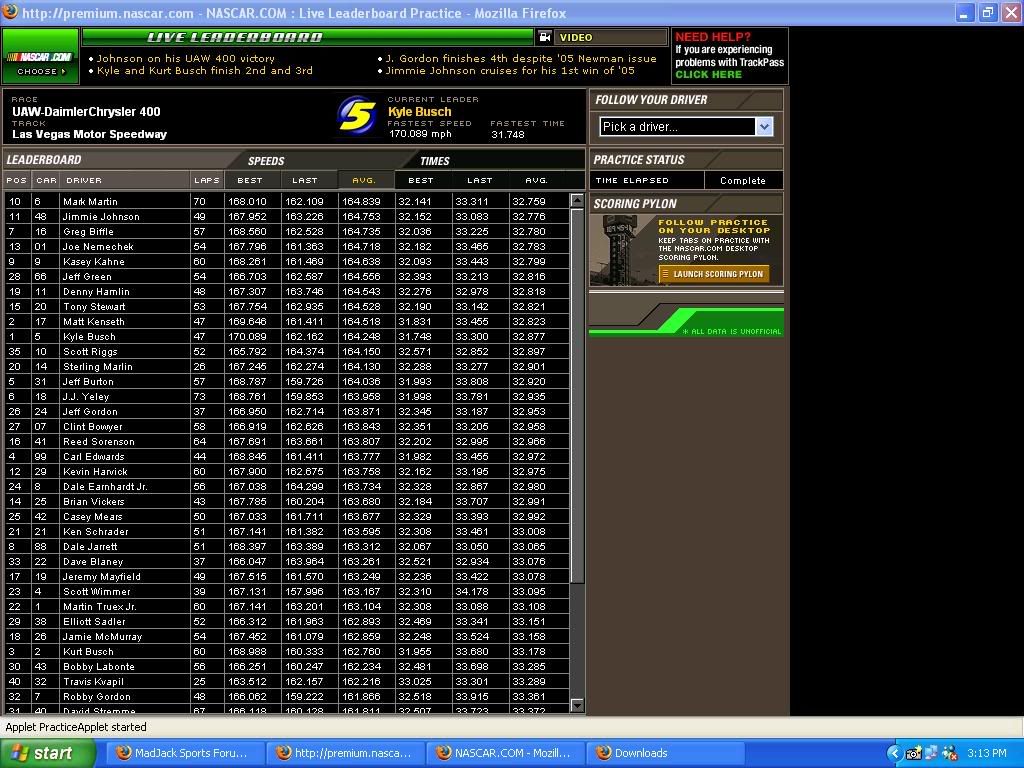This screenshot has width=1024, height=768.
Task: Click the Bobby Labonte row
Action: 287,666
